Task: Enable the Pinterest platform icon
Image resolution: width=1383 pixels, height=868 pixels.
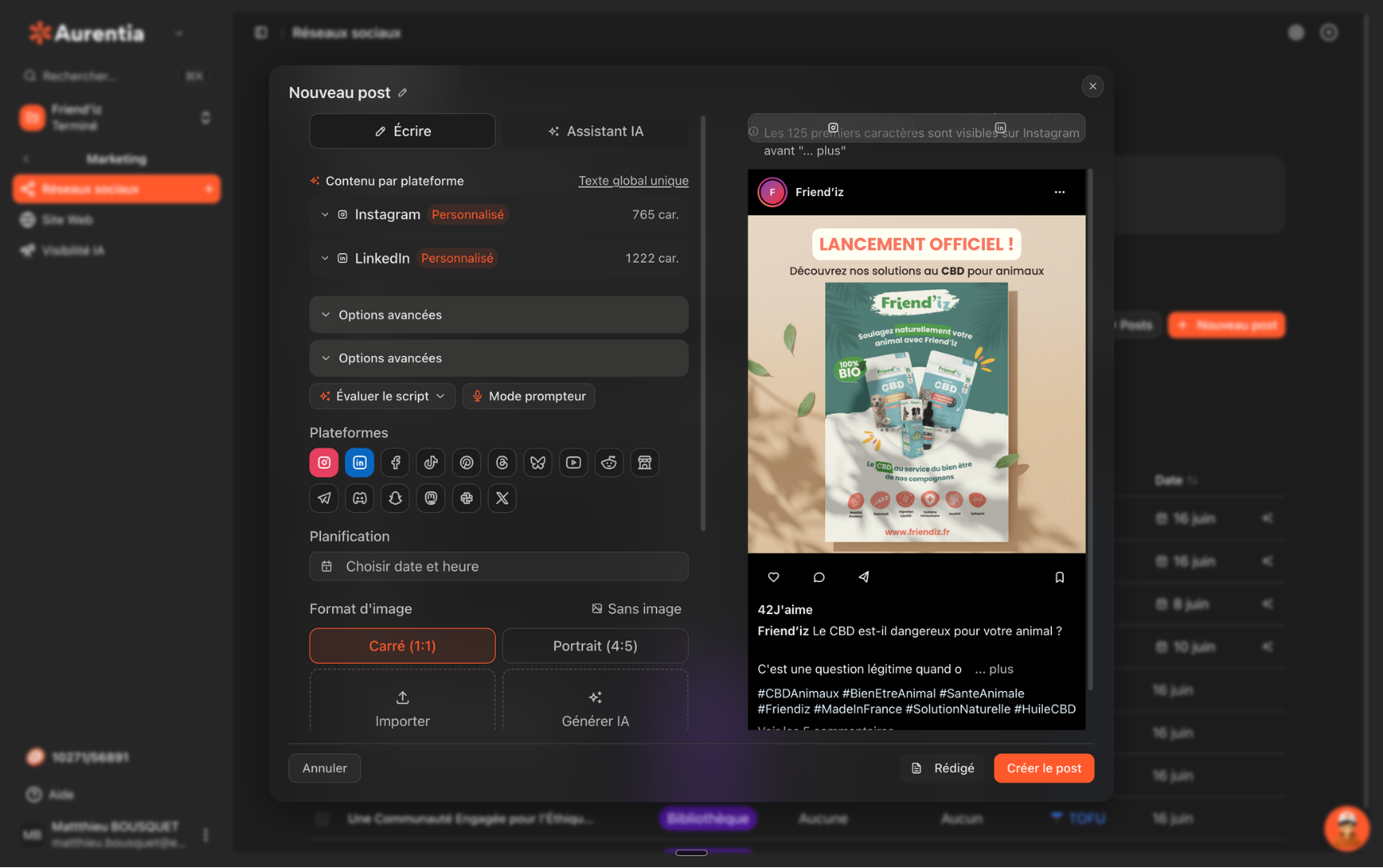Action: [x=466, y=463]
